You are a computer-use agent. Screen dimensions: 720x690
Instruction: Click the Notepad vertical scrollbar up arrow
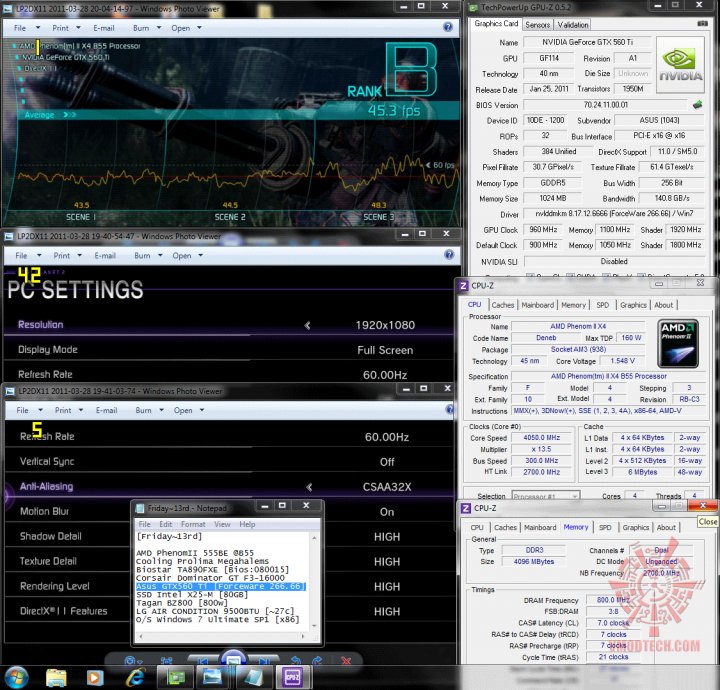[315, 537]
